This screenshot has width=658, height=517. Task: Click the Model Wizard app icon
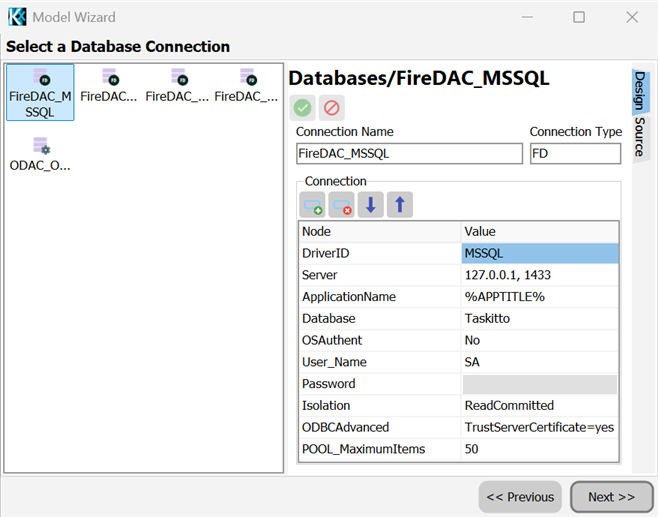(17, 17)
